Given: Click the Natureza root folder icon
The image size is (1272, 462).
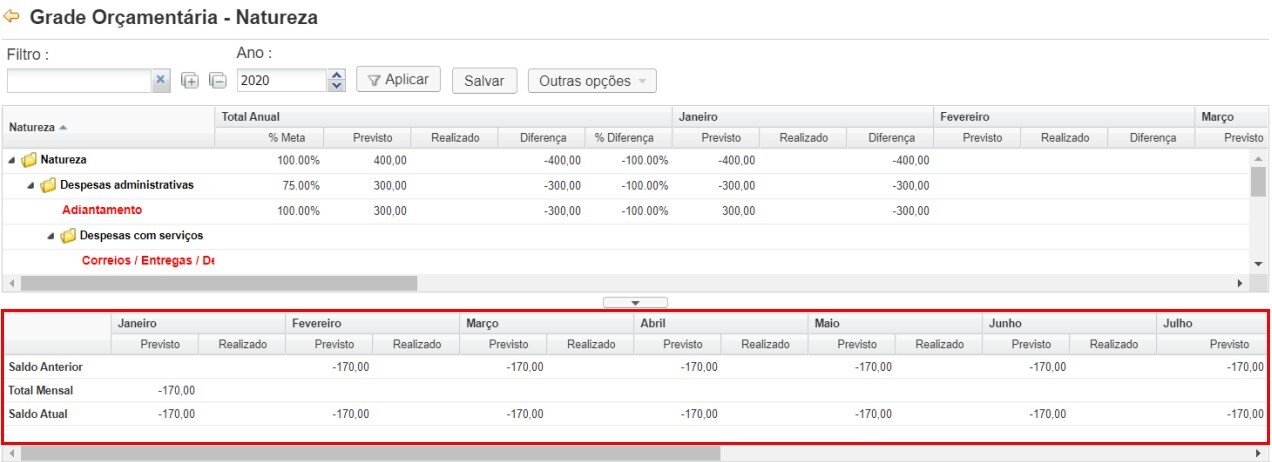Looking at the screenshot, I should point(29,160).
